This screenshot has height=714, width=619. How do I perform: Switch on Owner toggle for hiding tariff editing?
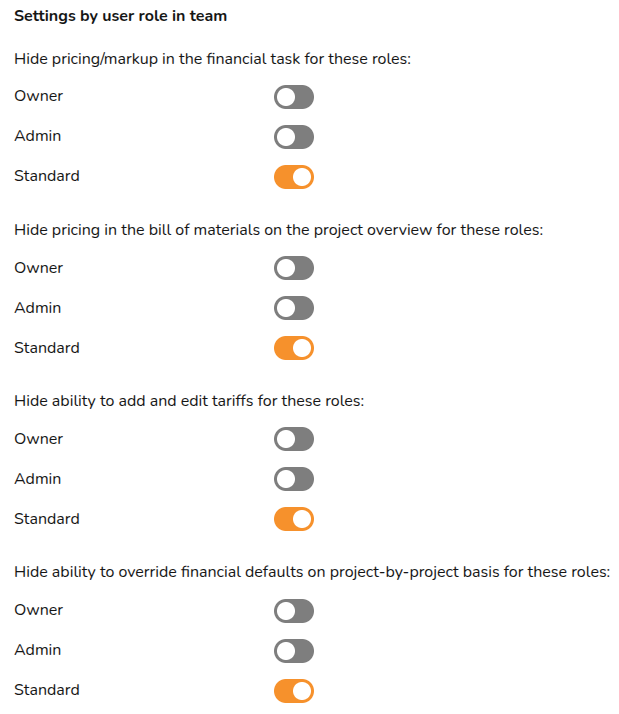point(294,439)
